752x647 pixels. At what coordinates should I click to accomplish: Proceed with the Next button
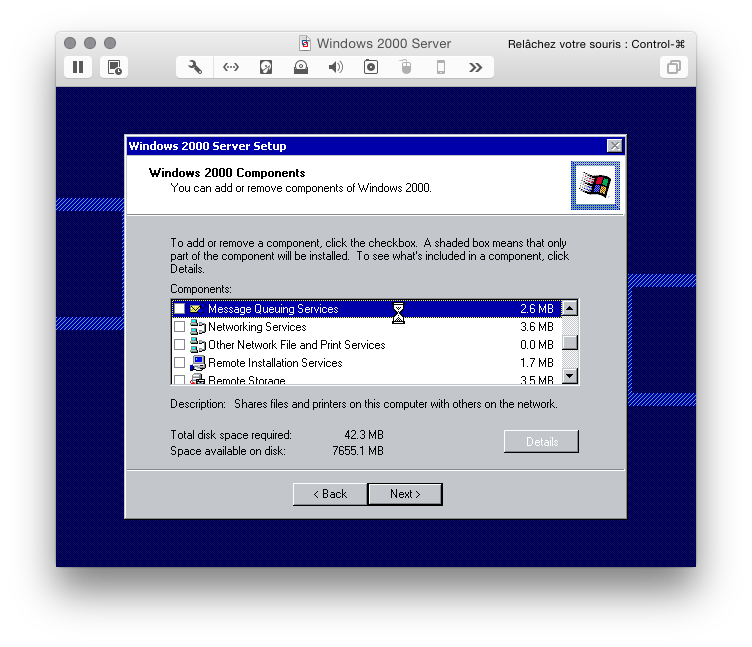tap(405, 494)
